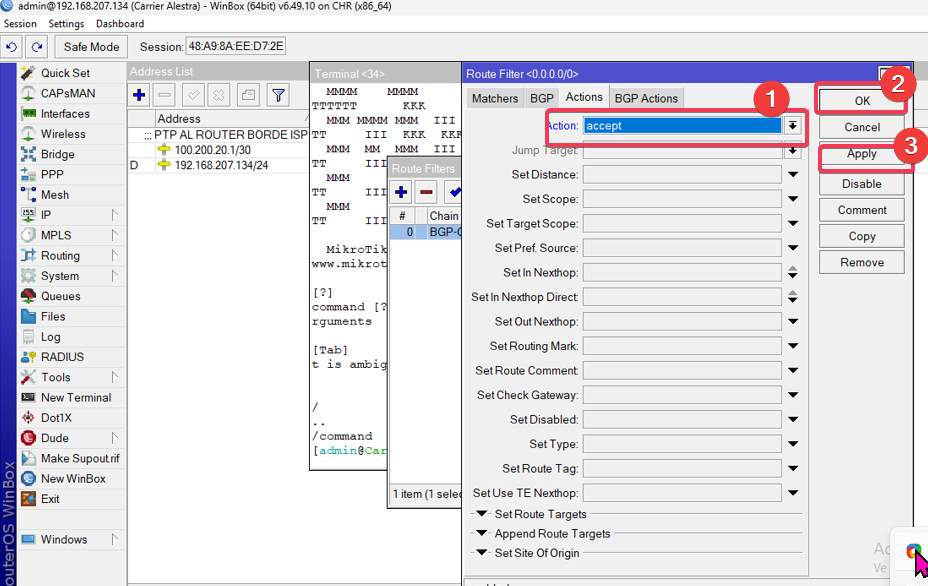The width and height of the screenshot is (928, 586).
Task: Click the Action field containing accept
Action: coord(682,125)
